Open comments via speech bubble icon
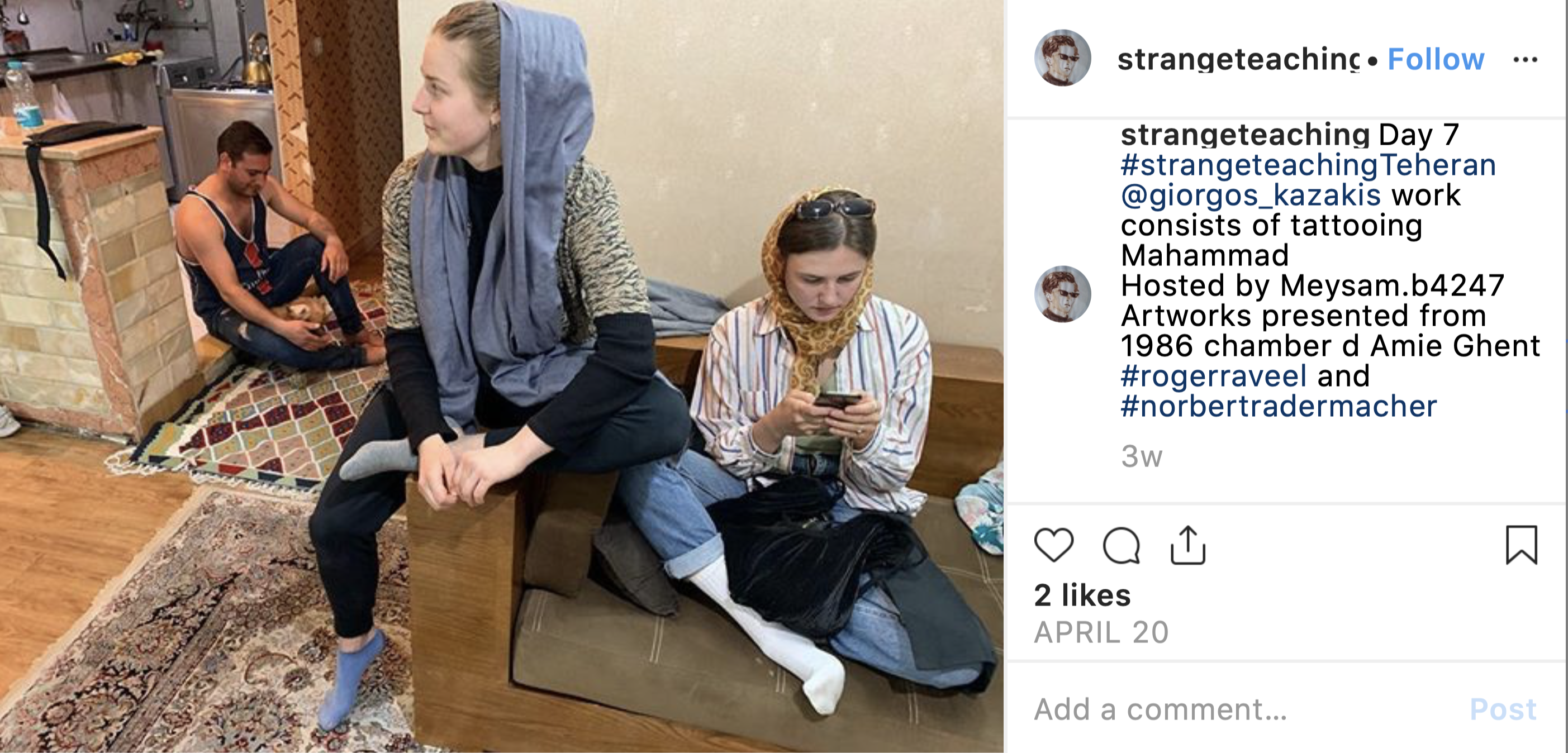 pyautogui.click(x=1121, y=545)
